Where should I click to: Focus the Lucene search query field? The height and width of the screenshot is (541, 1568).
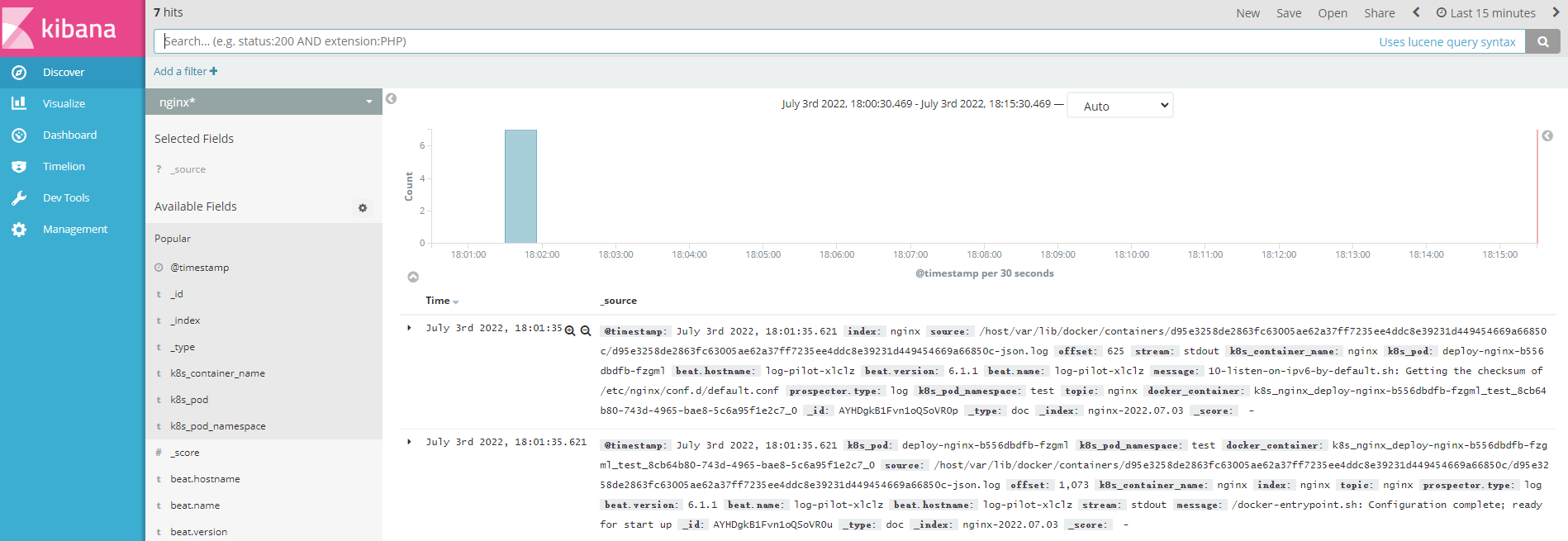(x=760, y=41)
